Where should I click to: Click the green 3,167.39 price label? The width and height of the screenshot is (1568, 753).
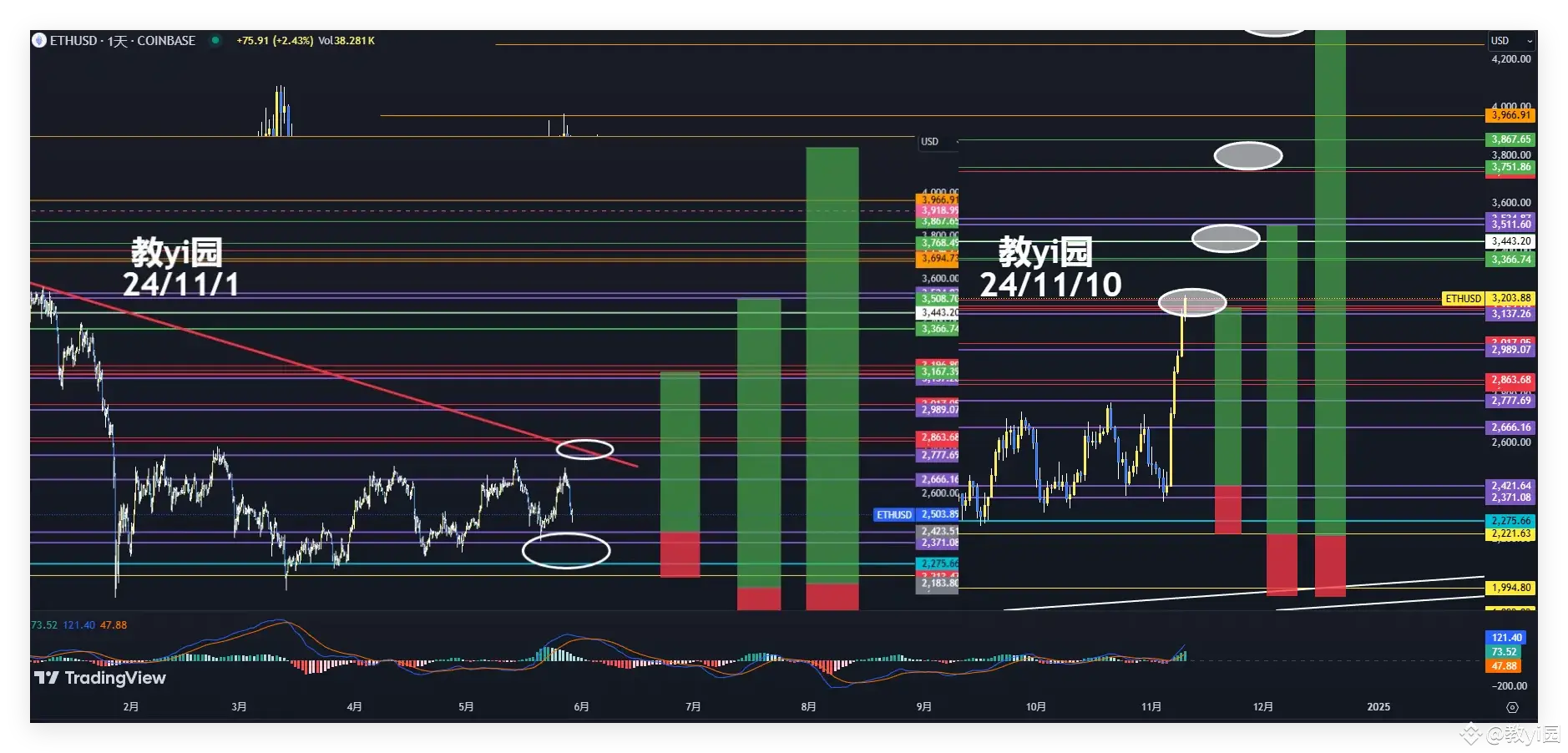(x=939, y=371)
